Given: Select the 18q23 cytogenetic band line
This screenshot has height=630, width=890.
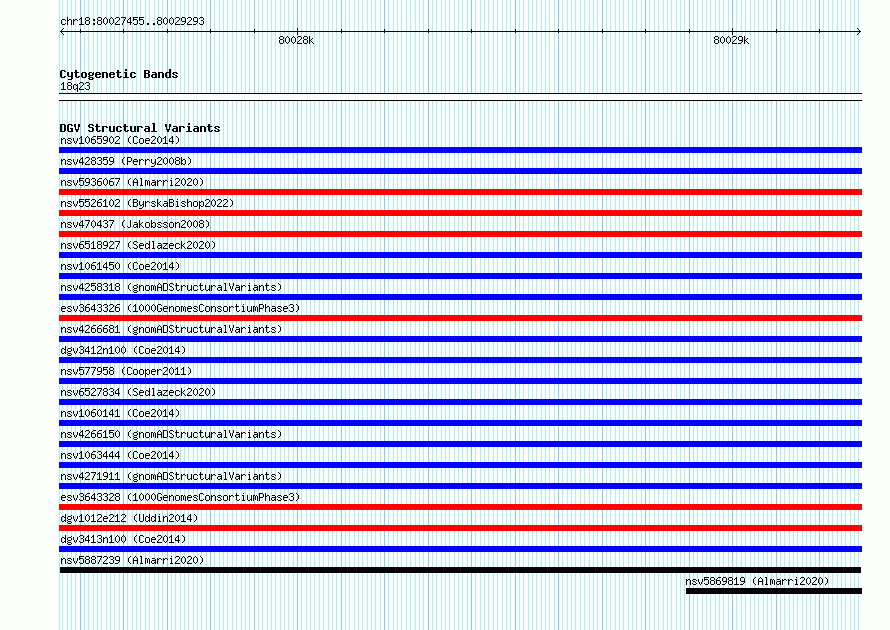Looking at the screenshot, I should tap(460, 97).
